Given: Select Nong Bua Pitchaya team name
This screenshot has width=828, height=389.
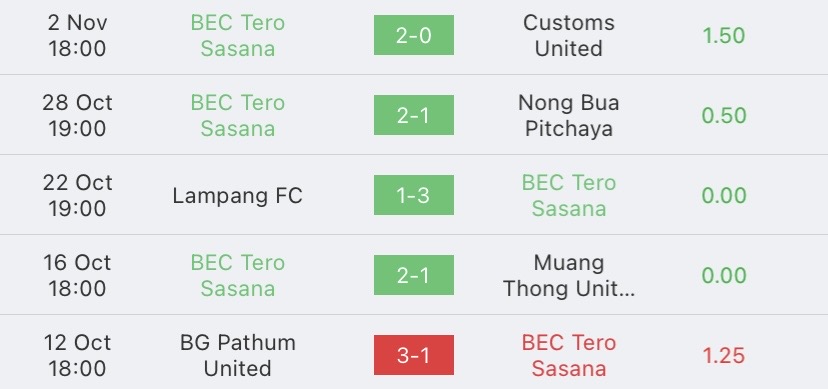Looking at the screenshot, I should coord(569,116).
